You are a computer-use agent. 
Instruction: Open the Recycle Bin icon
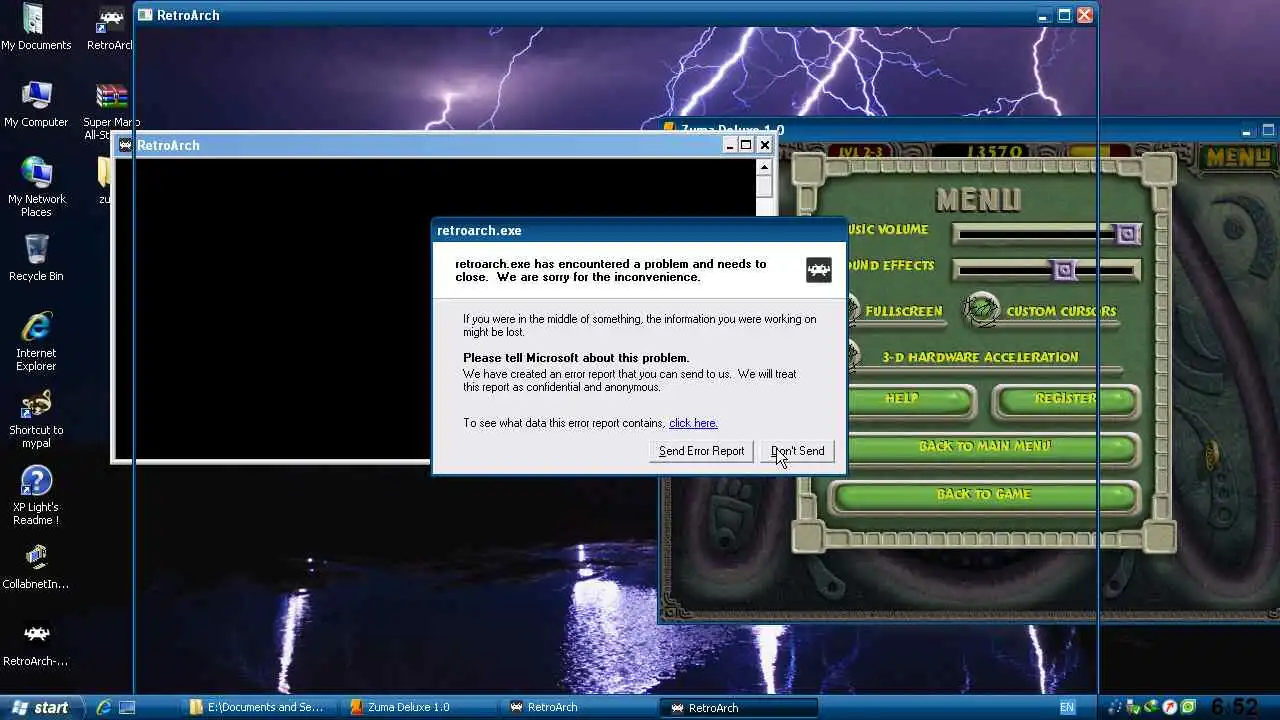click(36, 257)
